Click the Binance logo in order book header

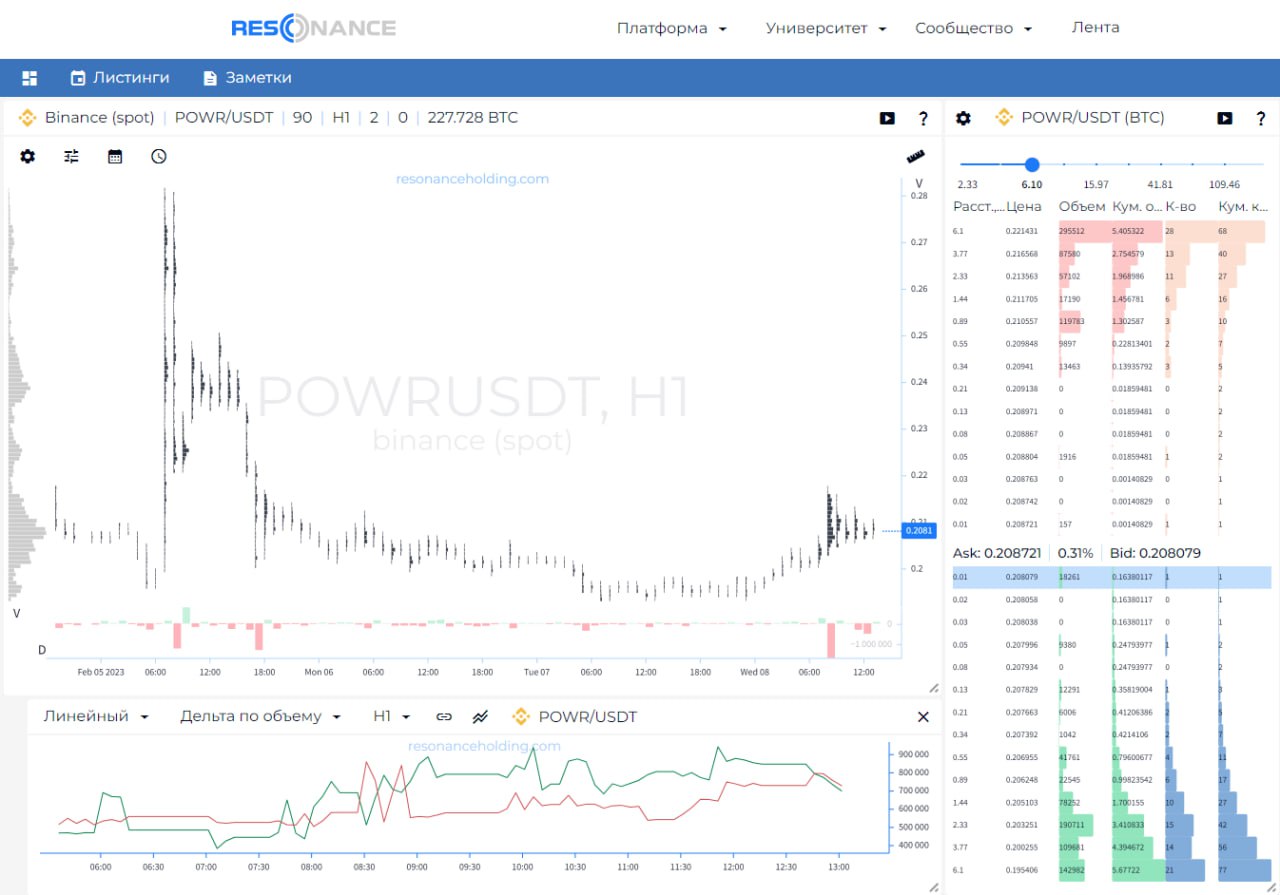[1004, 118]
